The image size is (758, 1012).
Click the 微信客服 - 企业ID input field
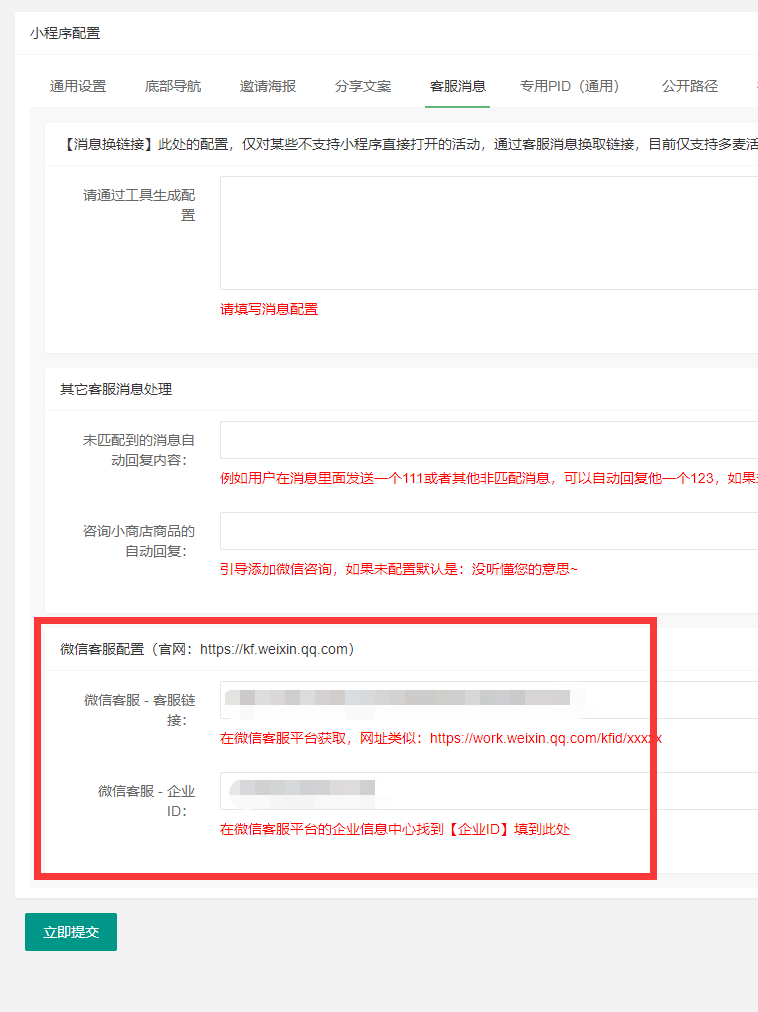(489, 791)
